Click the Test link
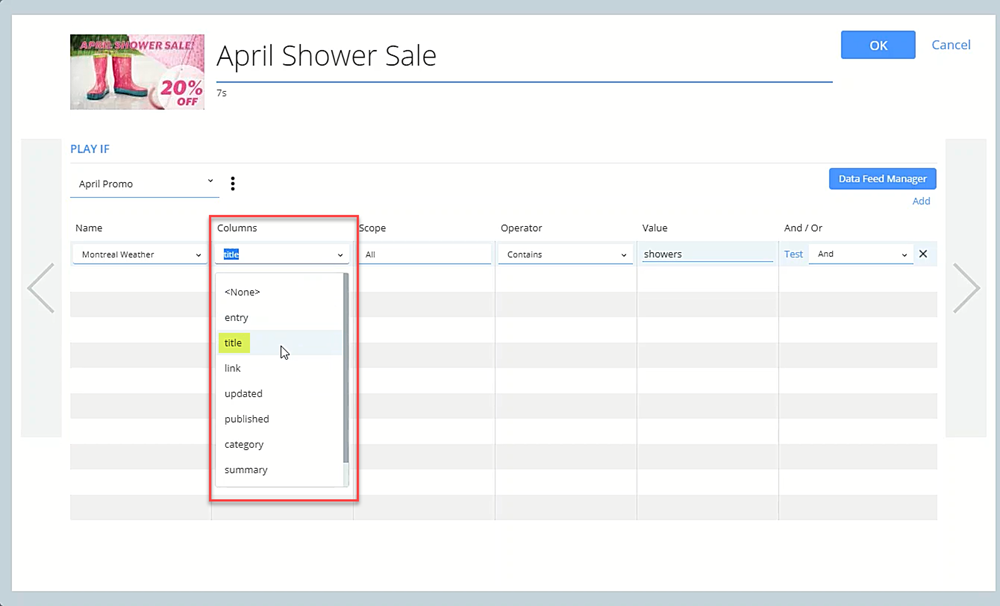Image resolution: width=1000 pixels, height=606 pixels. 793,255
